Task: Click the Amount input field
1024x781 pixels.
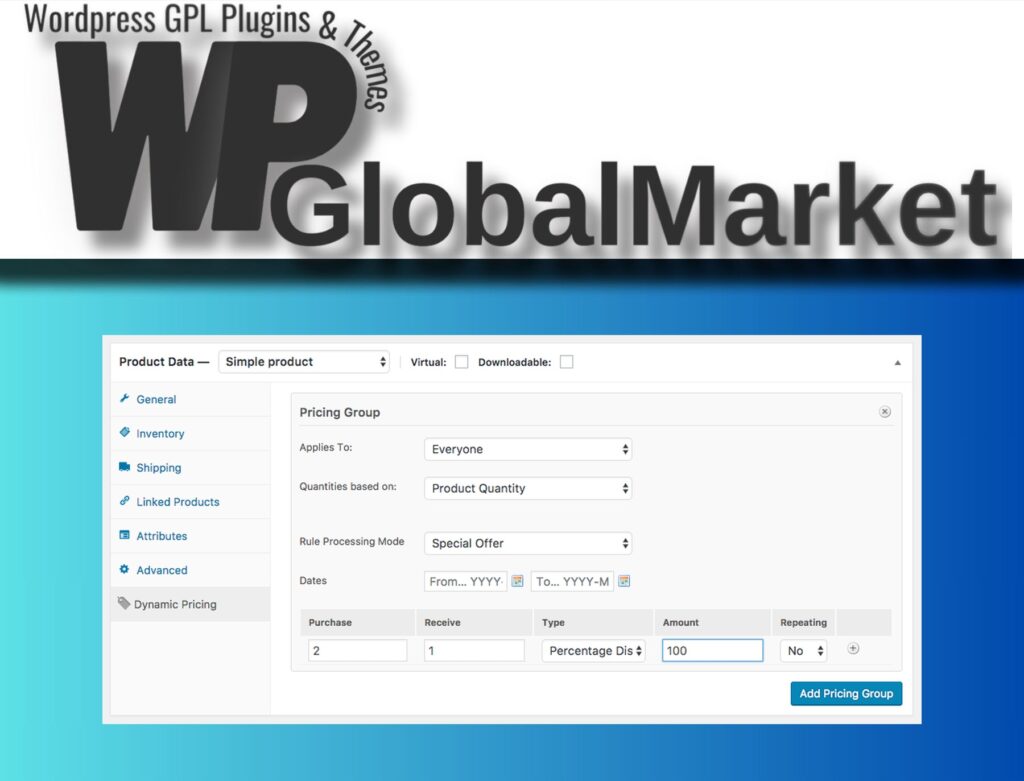Action: tap(712, 650)
